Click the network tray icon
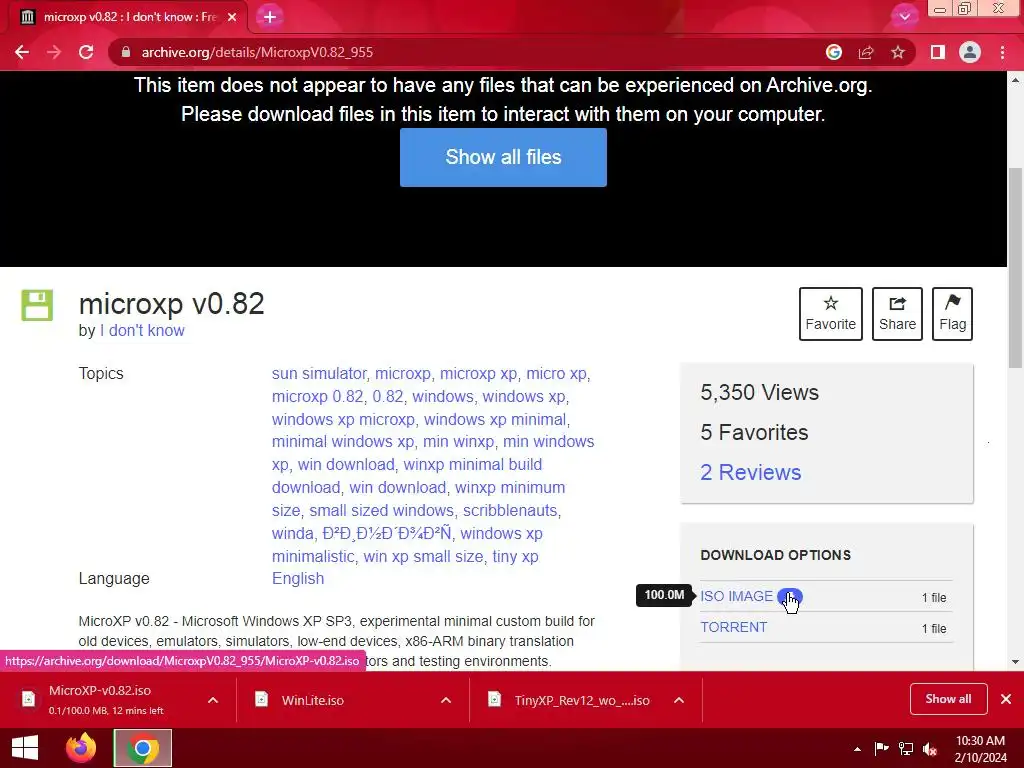Viewport: 1024px width, 768px height. (906, 748)
